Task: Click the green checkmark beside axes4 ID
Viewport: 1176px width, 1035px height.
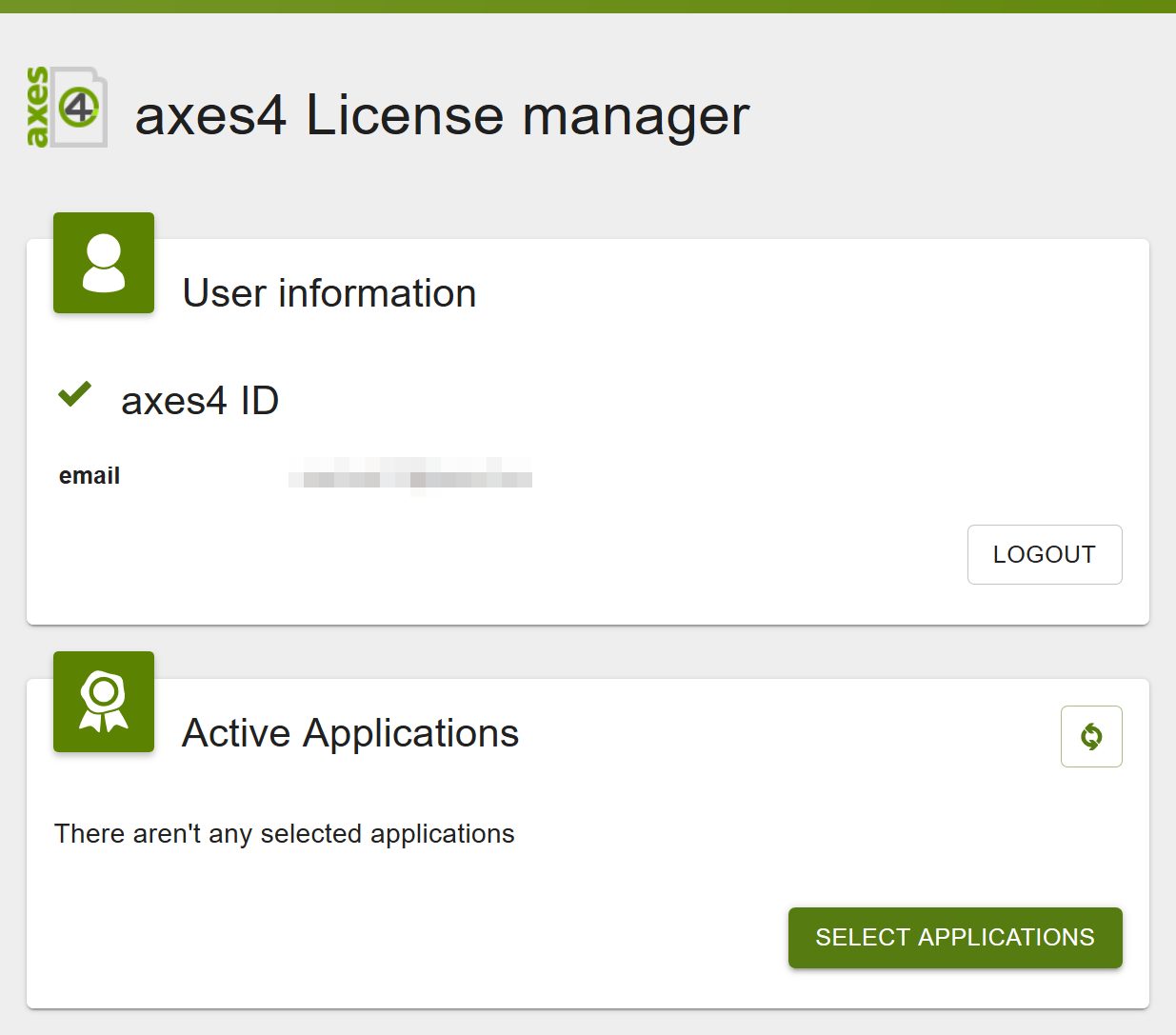Action: [74, 393]
